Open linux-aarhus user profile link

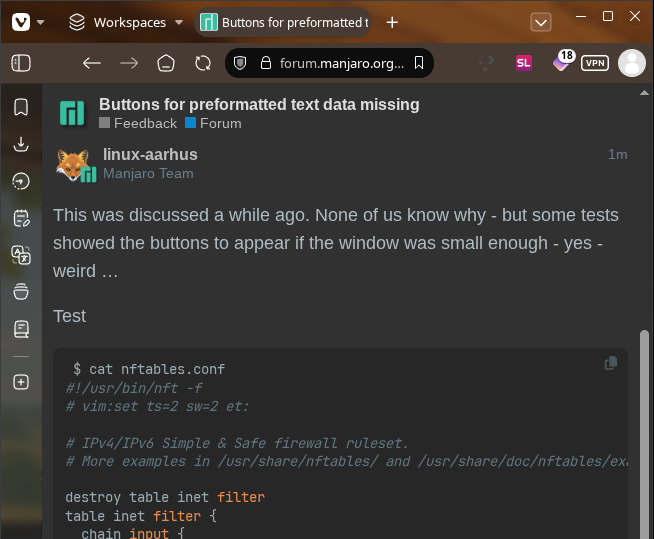(x=150, y=154)
